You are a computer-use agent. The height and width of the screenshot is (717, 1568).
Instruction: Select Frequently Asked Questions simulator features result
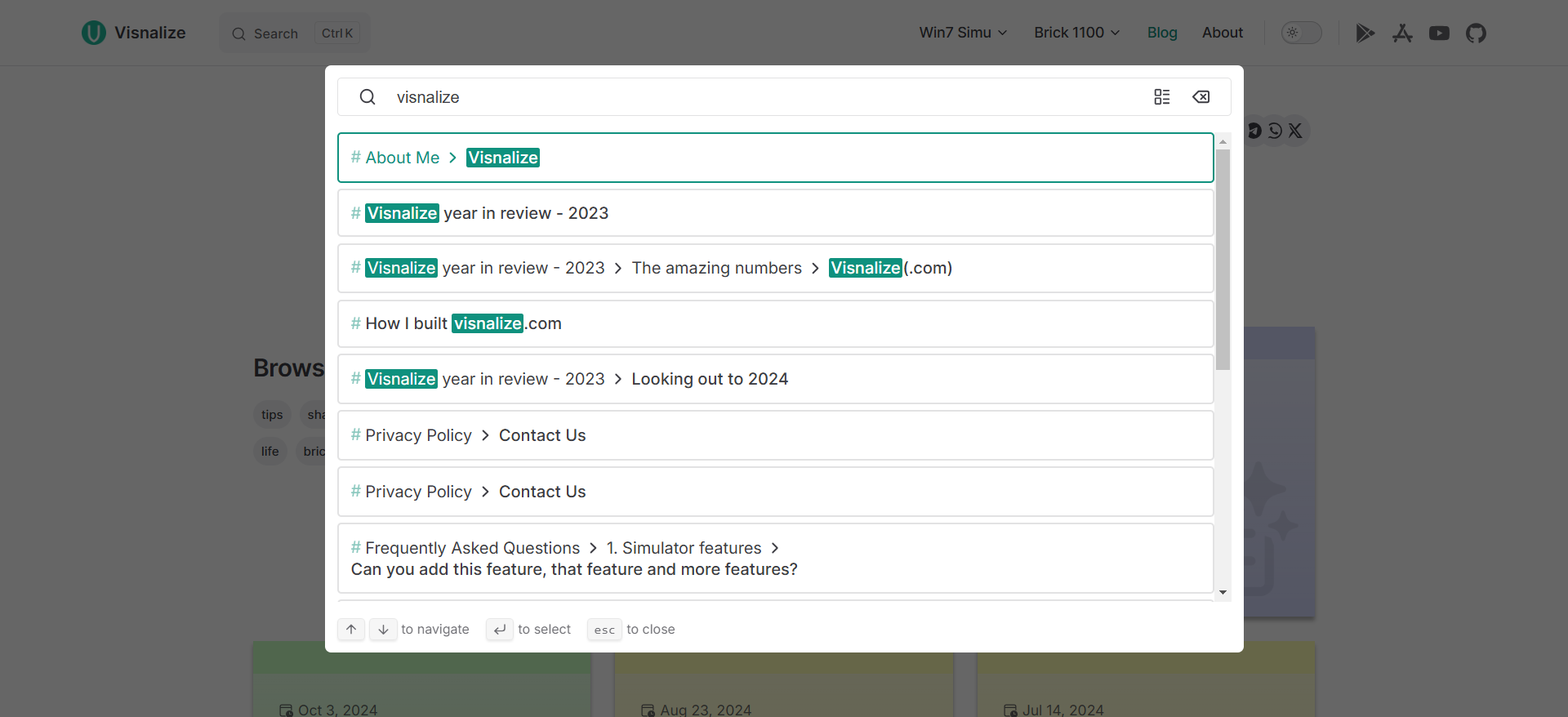[774, 559]
